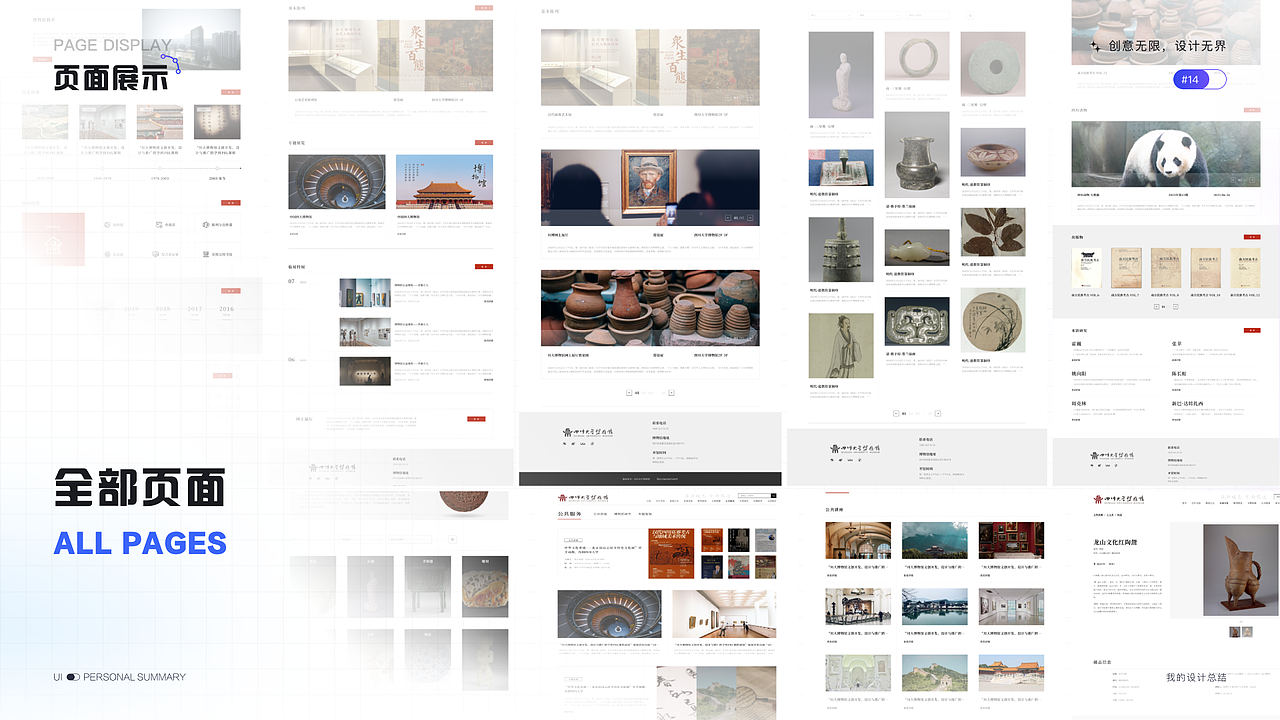Image resolution: width=1280 pixels, height=720 pixels.
Task: Click 四川大学博物馆 logo on 公共服务 page header
Action: (x=583, y=497)
